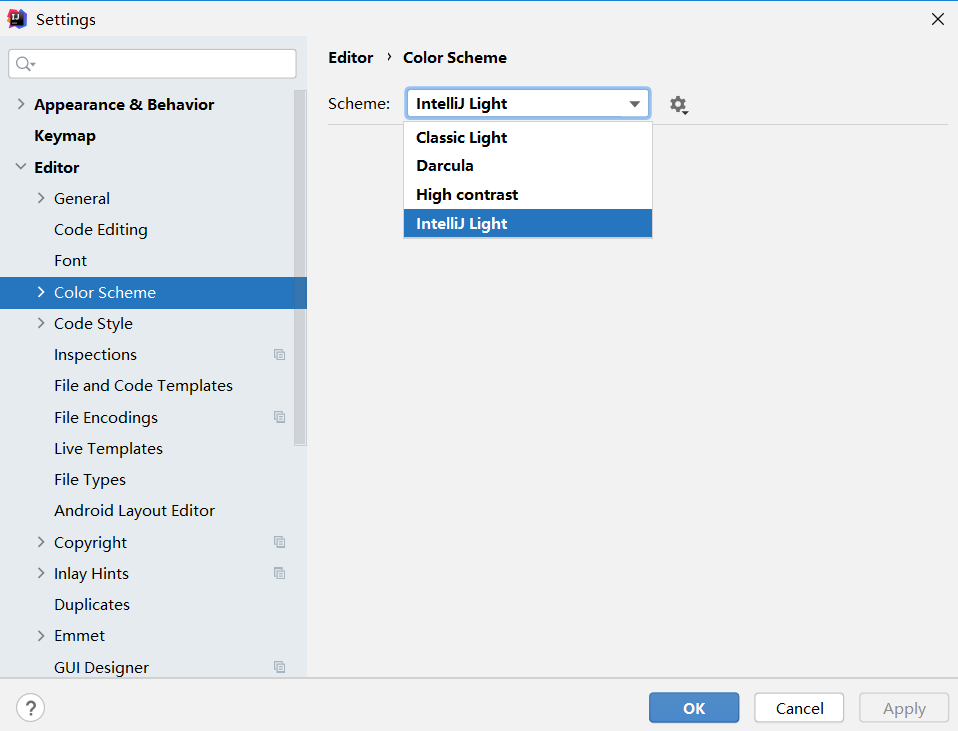
Task: Dismiss the dialog with Cancel
Action: pyautogui.click(x=798, y=707)
